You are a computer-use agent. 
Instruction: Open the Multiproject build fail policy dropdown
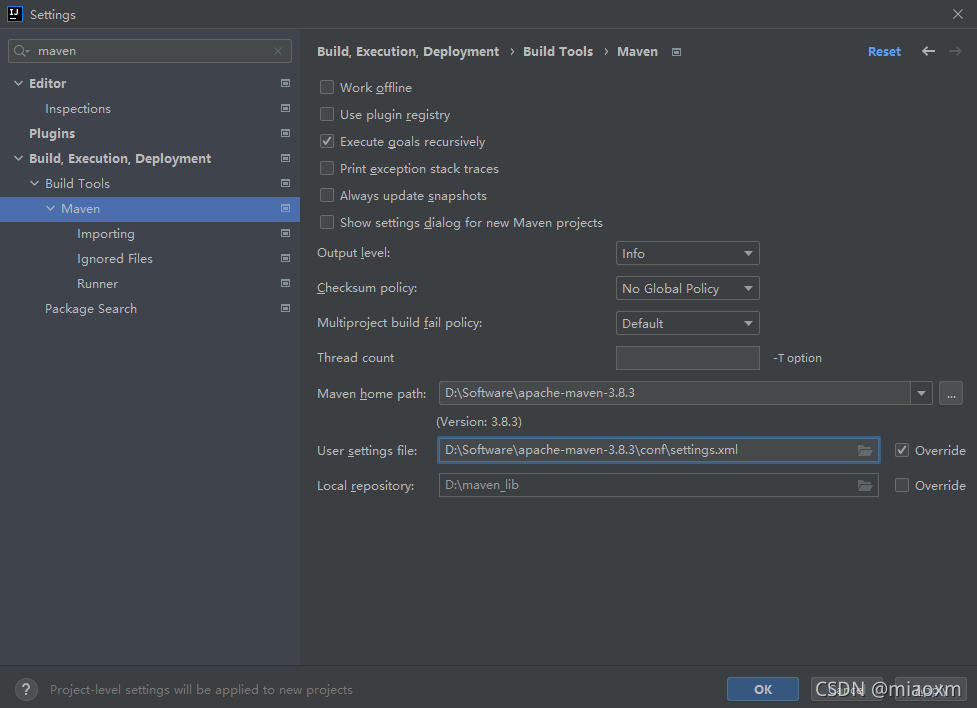[x=687, y=323]
